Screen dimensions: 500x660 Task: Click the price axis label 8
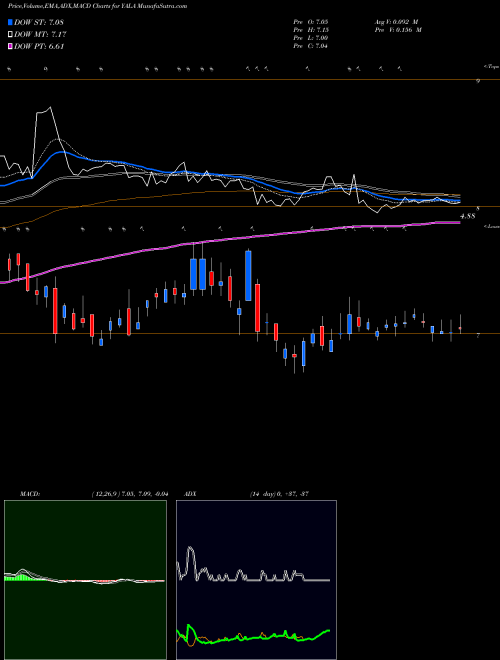[478, 209]
